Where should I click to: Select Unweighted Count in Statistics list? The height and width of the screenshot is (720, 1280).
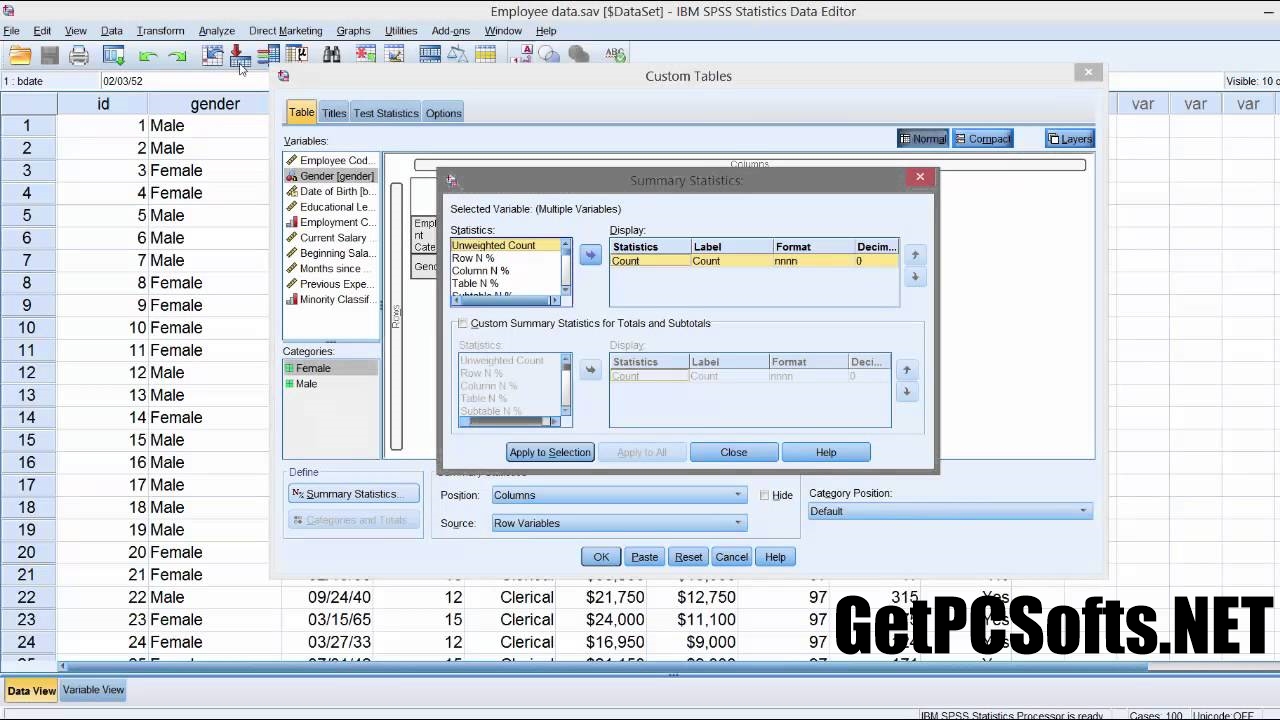(x=505, y=245)
